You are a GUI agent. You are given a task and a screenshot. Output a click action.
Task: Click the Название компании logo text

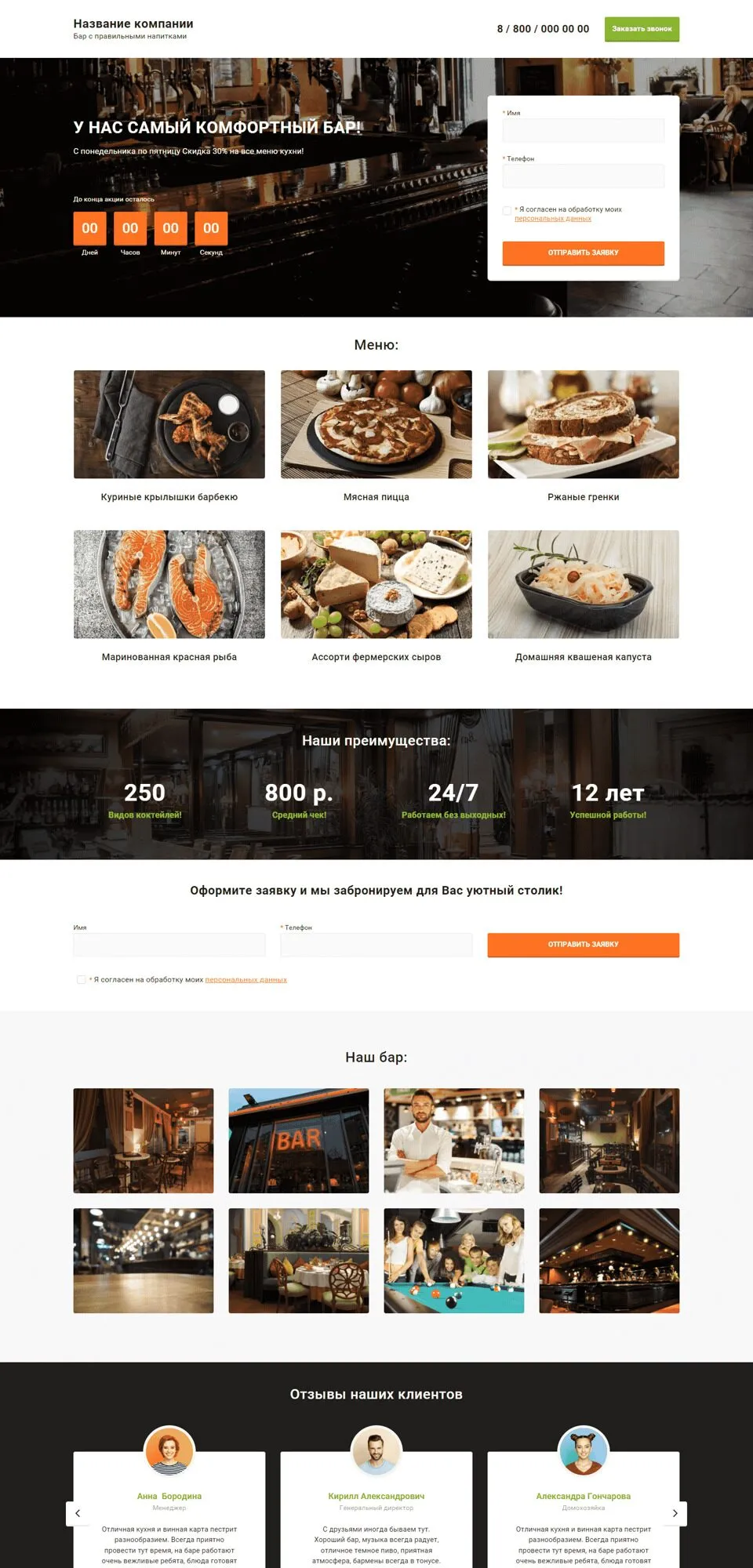[133, 24]
